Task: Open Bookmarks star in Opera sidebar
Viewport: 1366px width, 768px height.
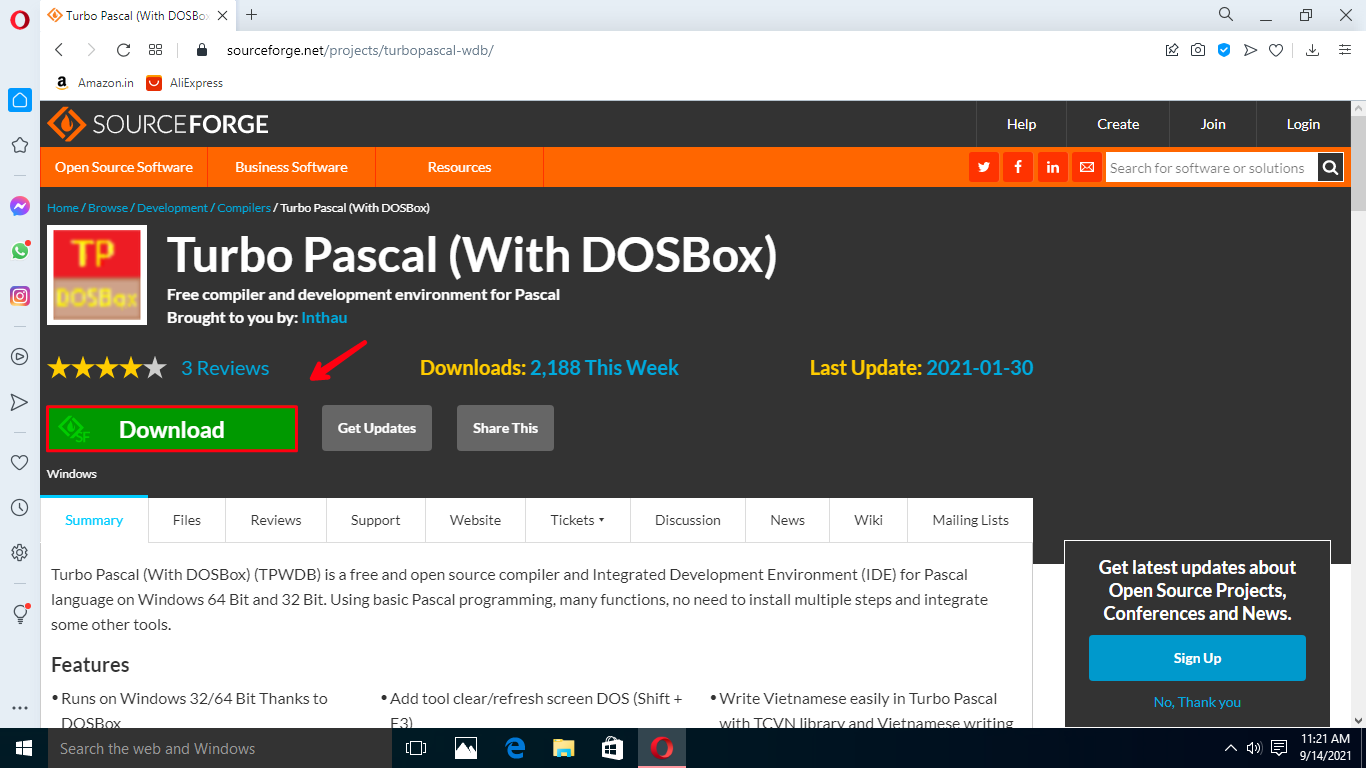Action: point(20,145)
